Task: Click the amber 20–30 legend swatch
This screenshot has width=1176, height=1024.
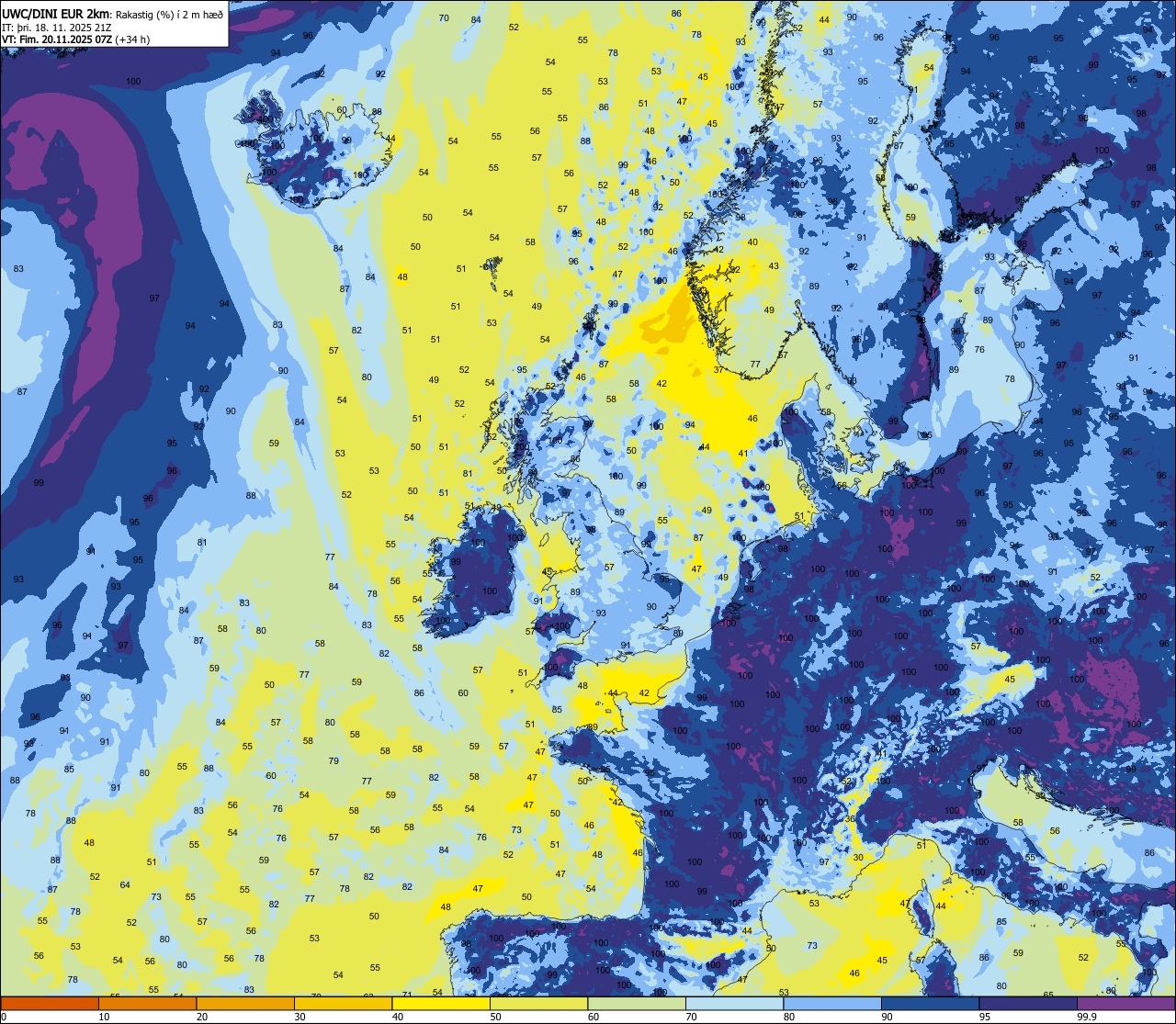Action: pyautogui.click(x=245, y=1004)
